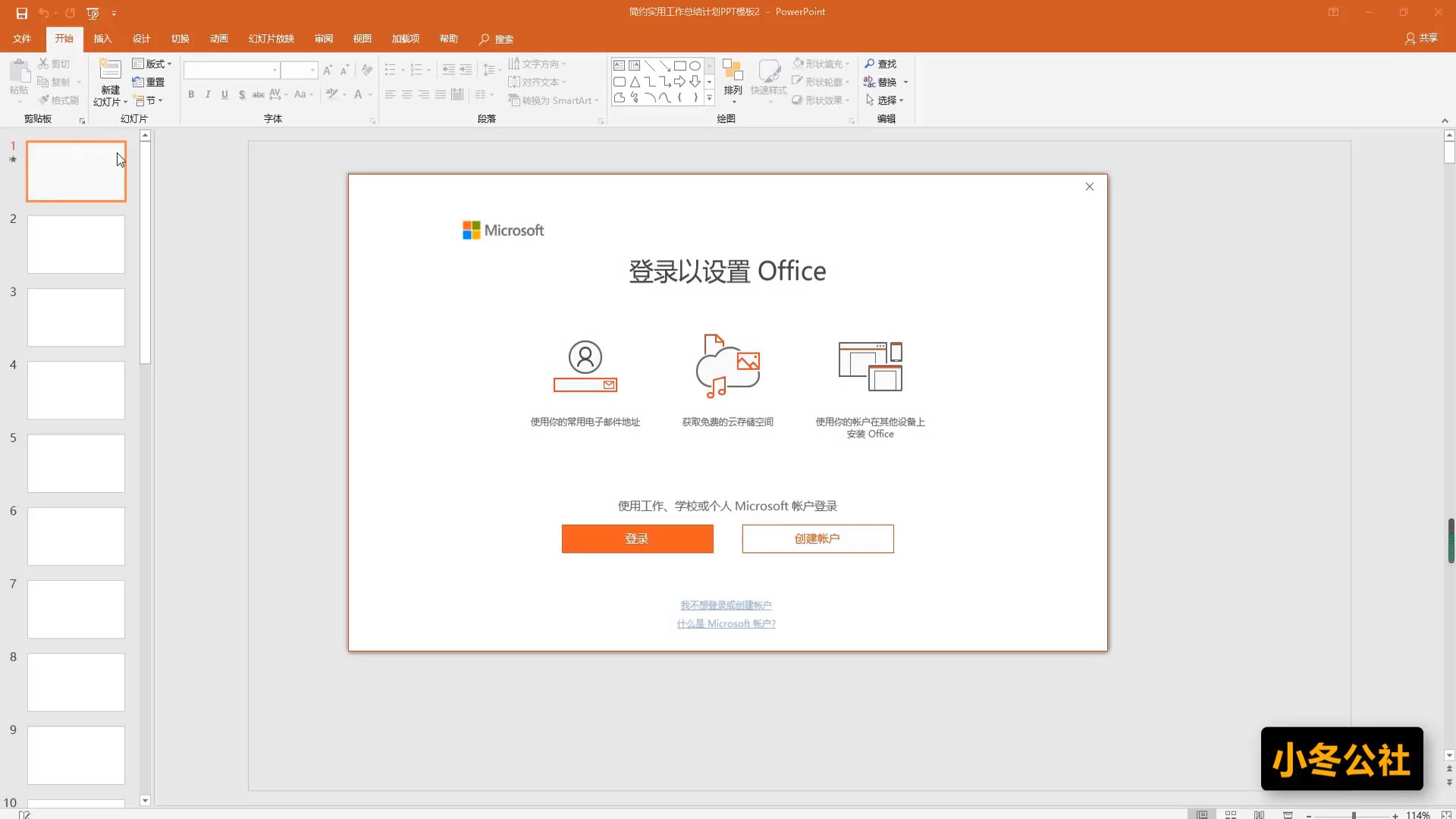
Task: Click the Convert to SmartArt icon
Action: (554, 100)
